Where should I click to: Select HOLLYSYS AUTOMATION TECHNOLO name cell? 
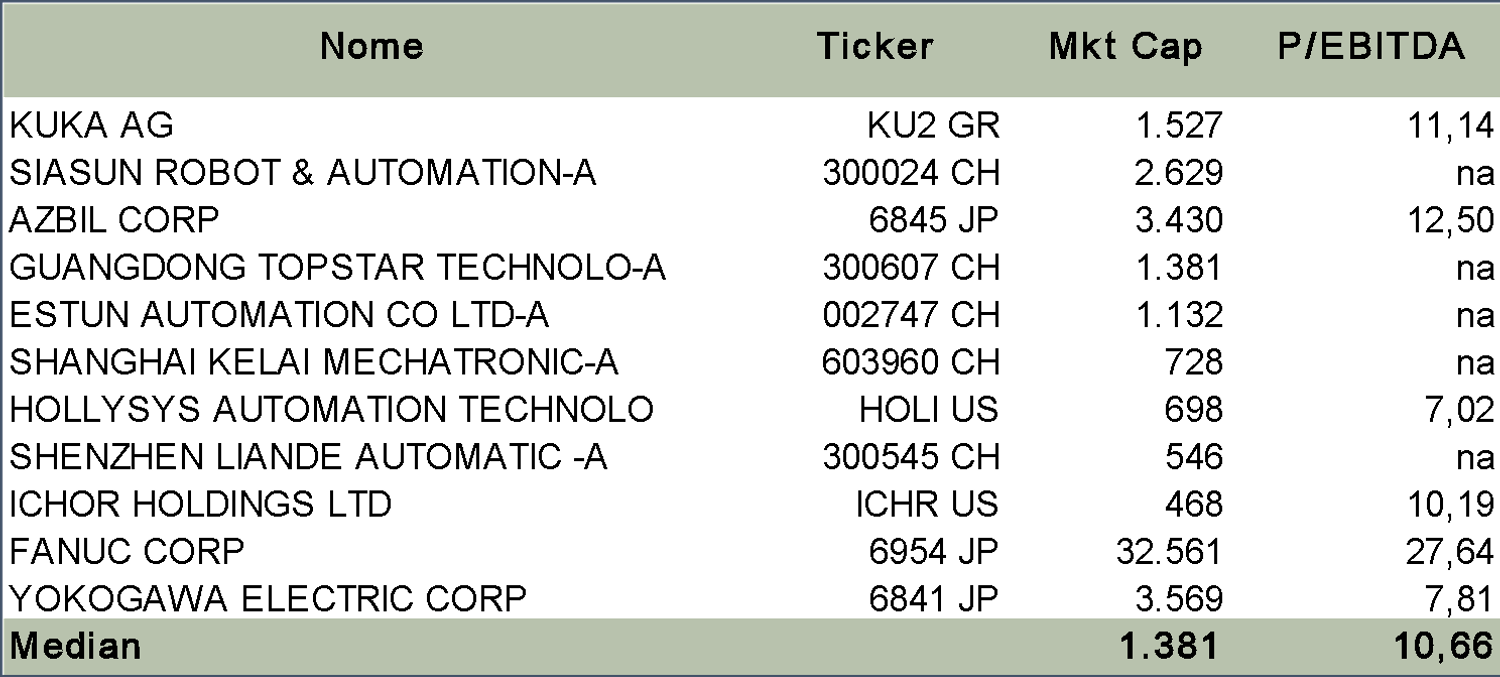pyautogui.click(x=331, y=409)
